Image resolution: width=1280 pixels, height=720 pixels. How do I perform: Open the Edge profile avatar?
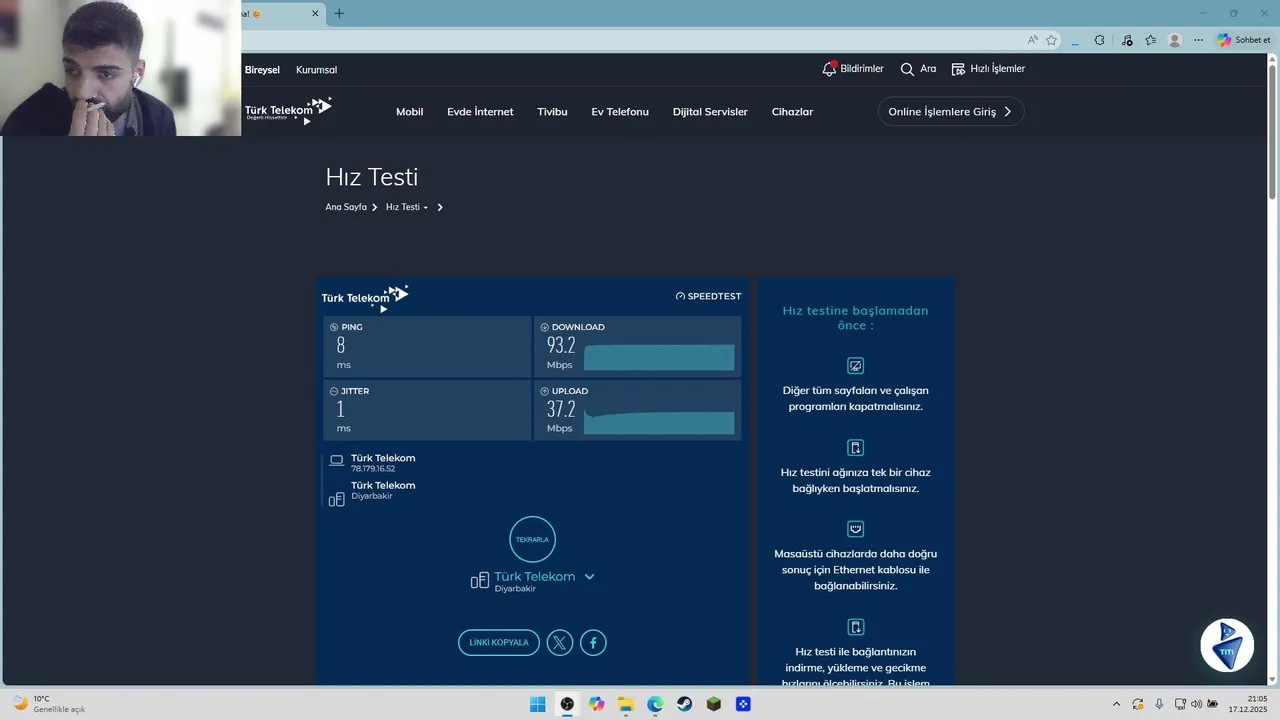[x=1175, y=40]
